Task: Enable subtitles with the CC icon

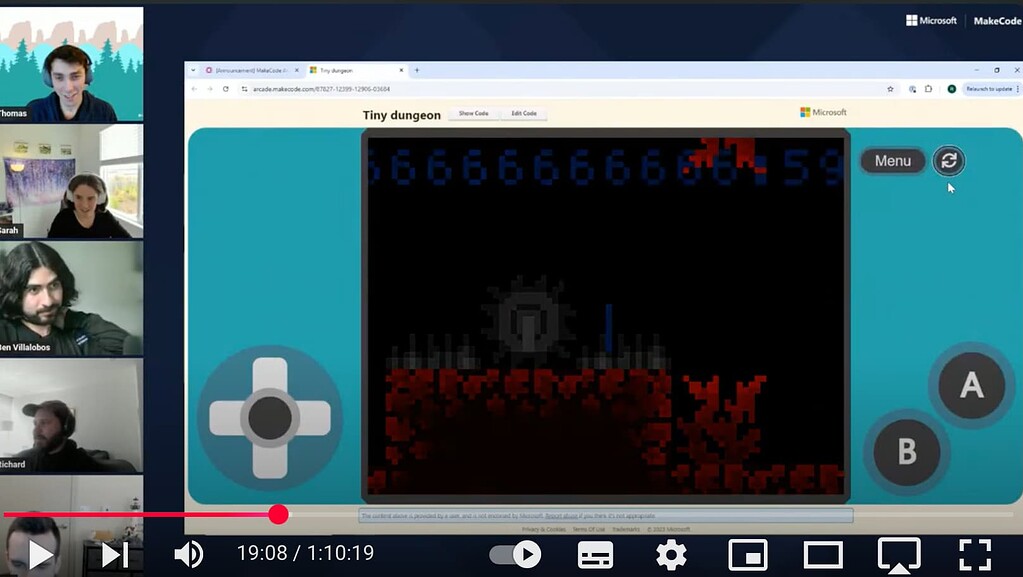Action: (595, 553)
